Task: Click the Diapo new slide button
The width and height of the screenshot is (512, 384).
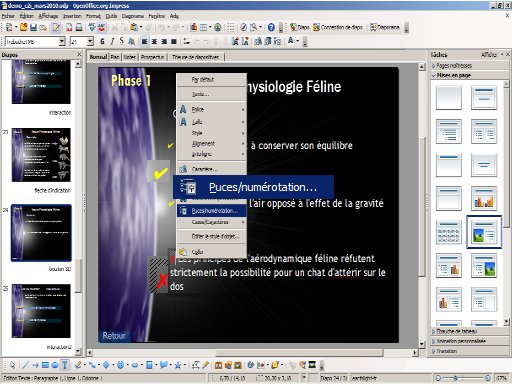Action: (x=300, y=27)
